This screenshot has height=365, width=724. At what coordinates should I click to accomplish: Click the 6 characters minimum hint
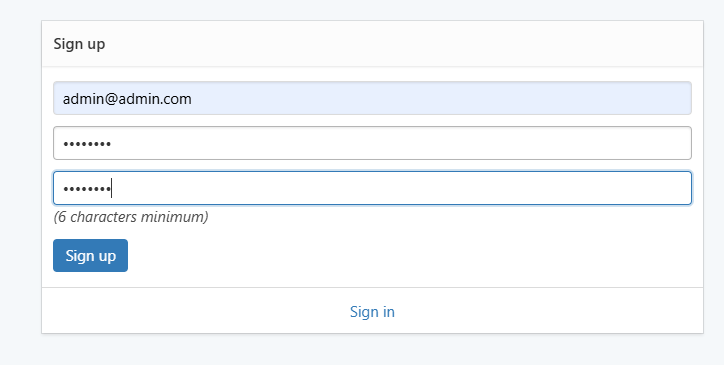pyautogui.click(x=131, y=217)
